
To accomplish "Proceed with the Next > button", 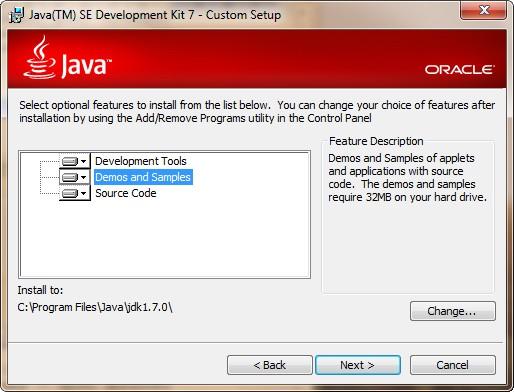I will click(358, 365).
